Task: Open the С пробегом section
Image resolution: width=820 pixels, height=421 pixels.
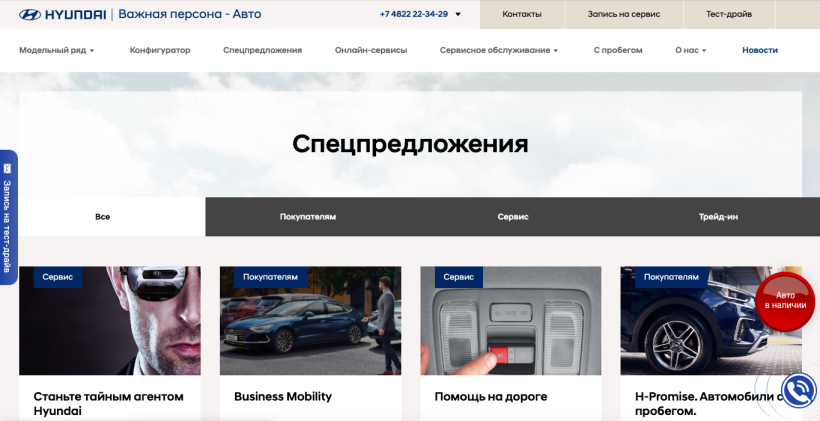Action: point(618,50)
